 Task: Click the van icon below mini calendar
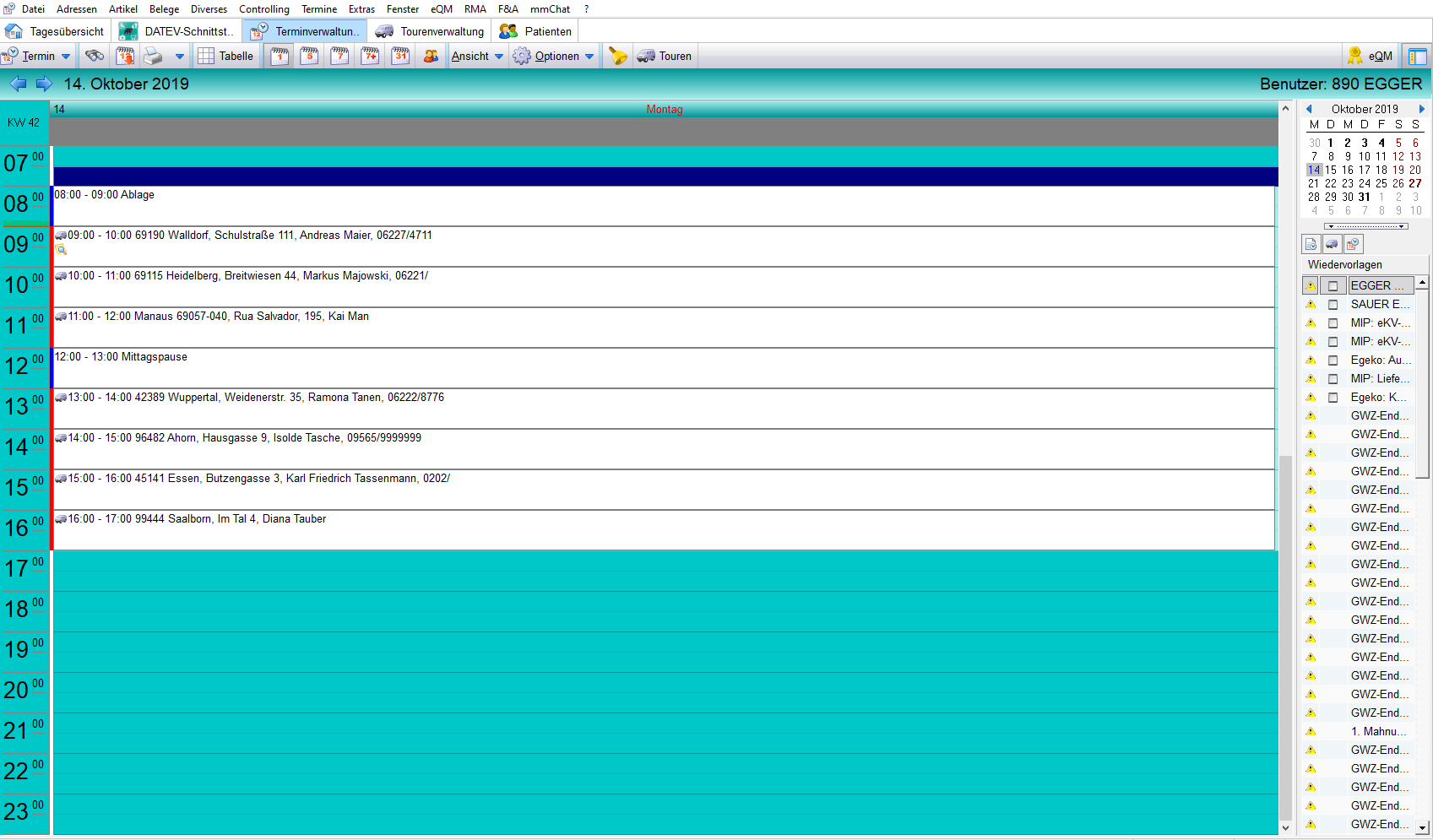(1332, 244)
